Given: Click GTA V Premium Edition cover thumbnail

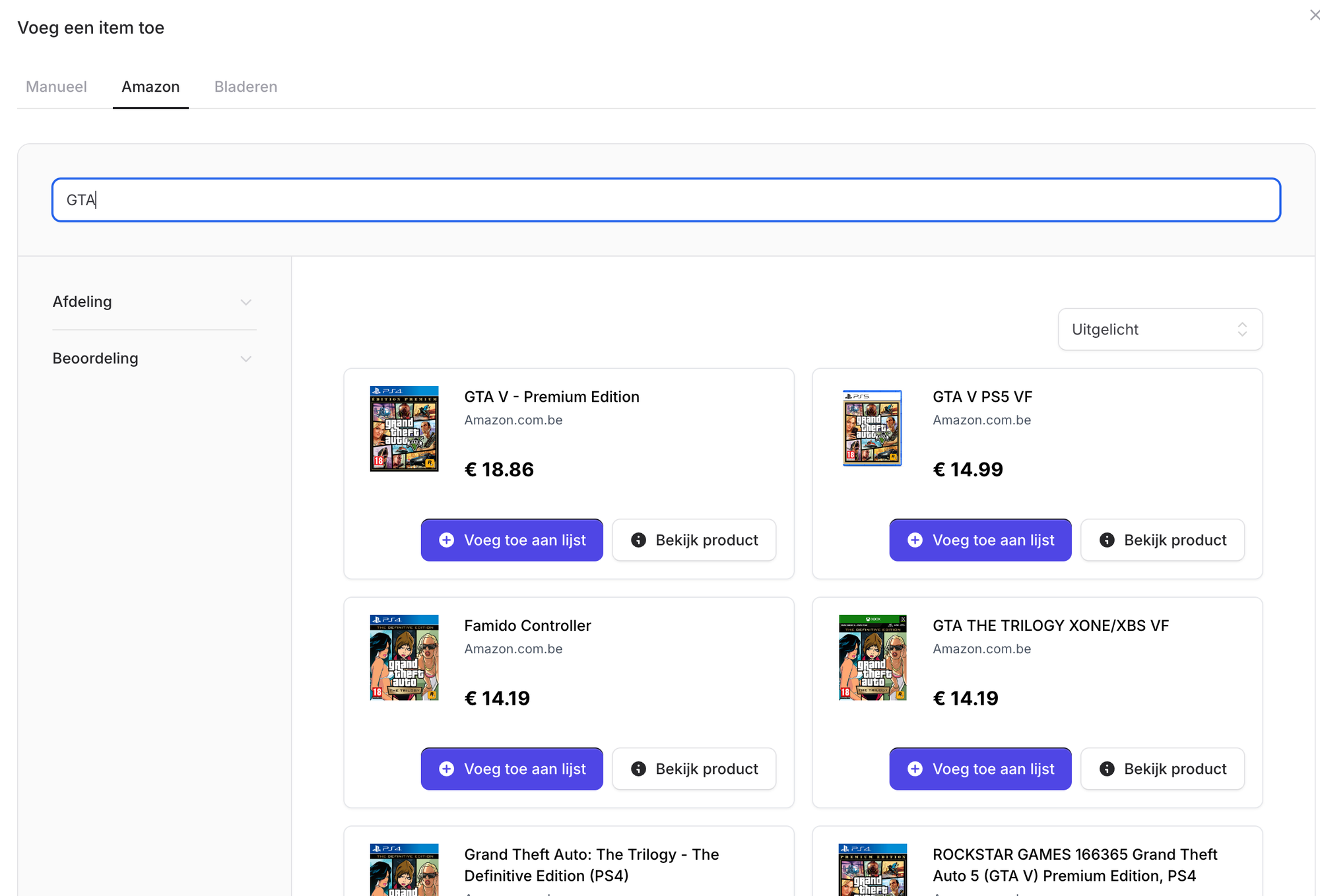Looking at the screenshot, I should 404,428.
